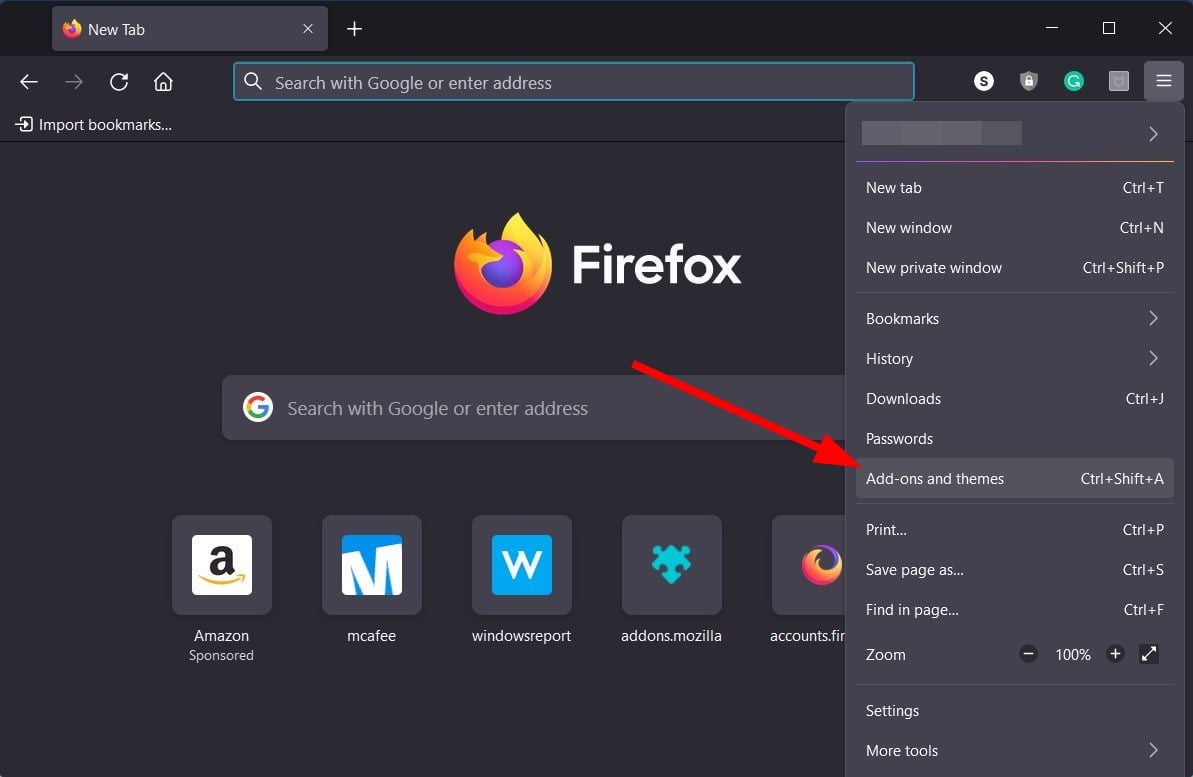Select Save page as from menu
Viewport: 1193px width, 777px height.
1014,569
